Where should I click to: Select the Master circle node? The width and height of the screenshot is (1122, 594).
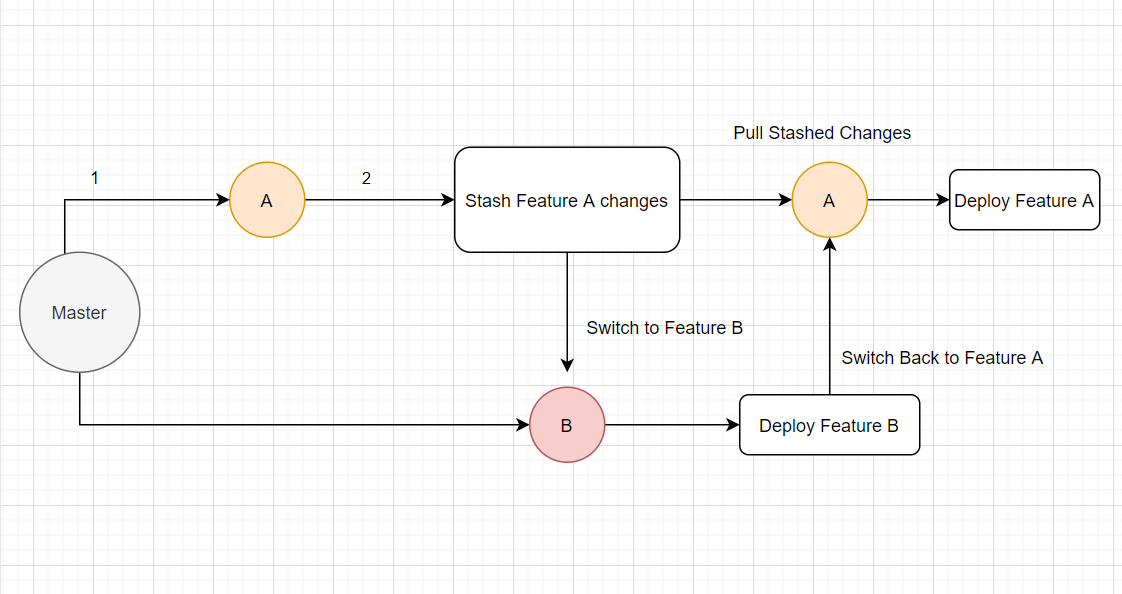tap(80, 311)
